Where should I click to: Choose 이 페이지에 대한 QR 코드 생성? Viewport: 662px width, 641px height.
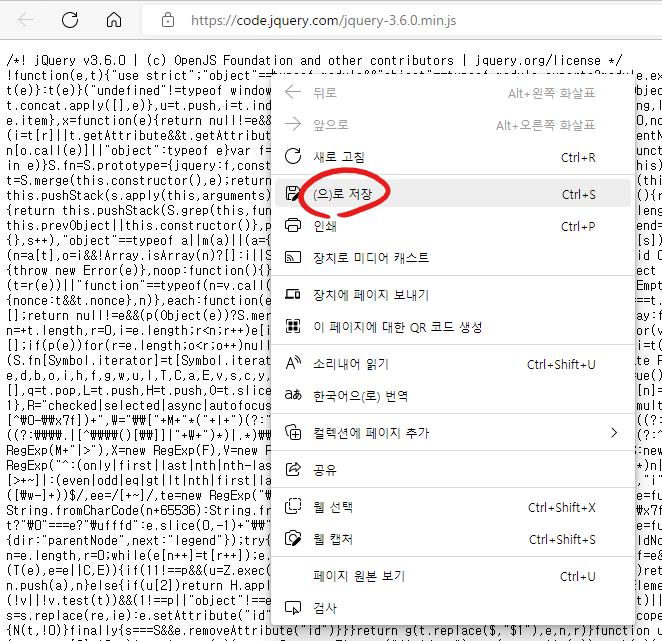tap(453, 327)
